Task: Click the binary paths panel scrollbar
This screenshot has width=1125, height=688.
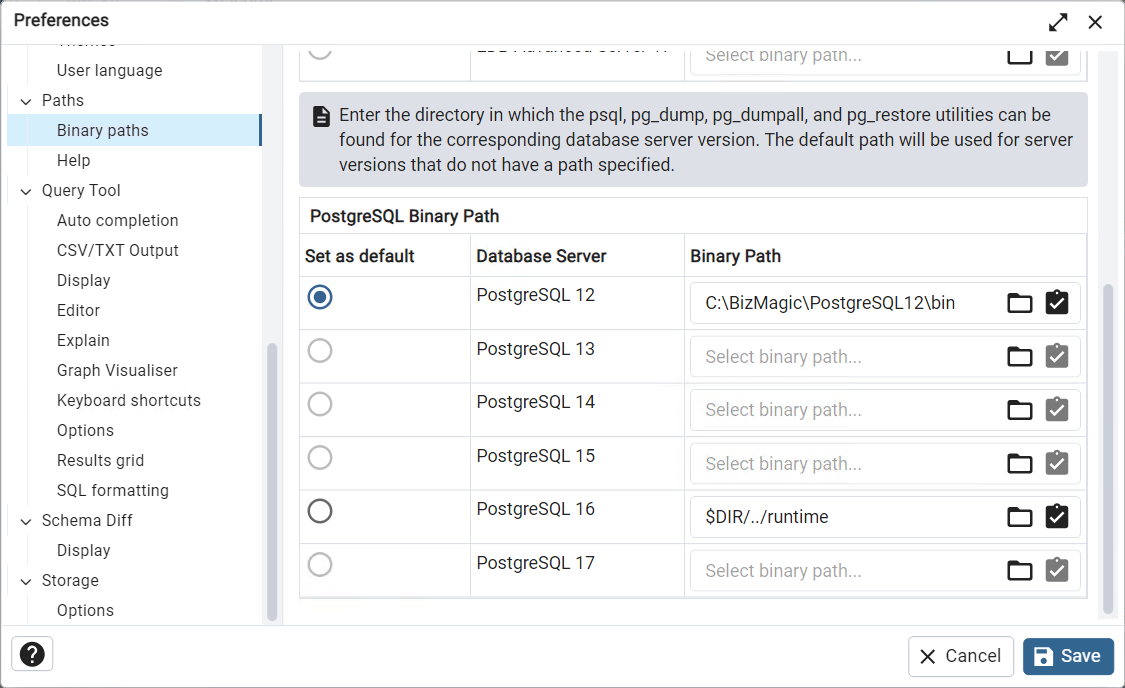Action: click(1108, 449)
